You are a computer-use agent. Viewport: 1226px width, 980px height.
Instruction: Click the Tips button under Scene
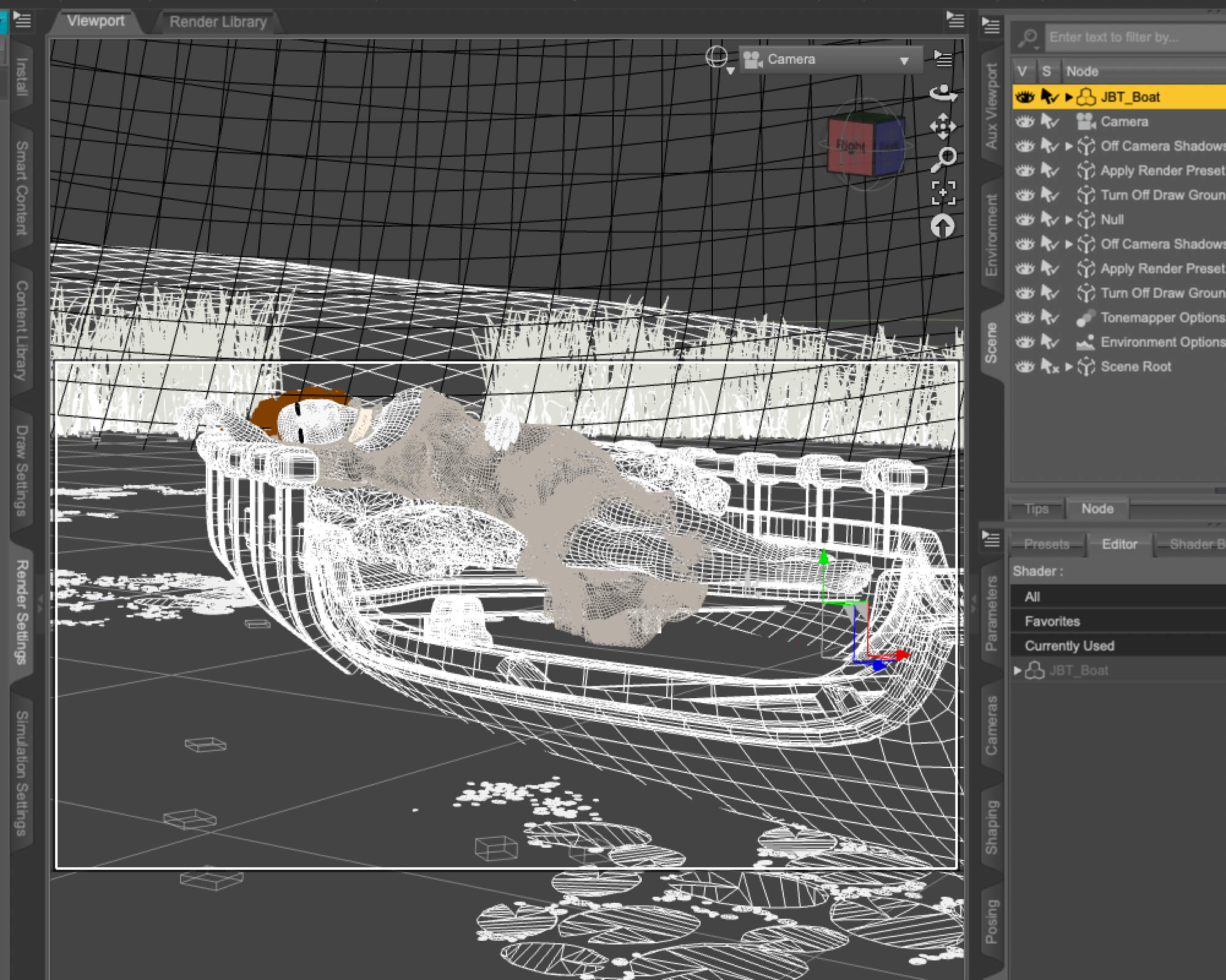click(1036, 508)
